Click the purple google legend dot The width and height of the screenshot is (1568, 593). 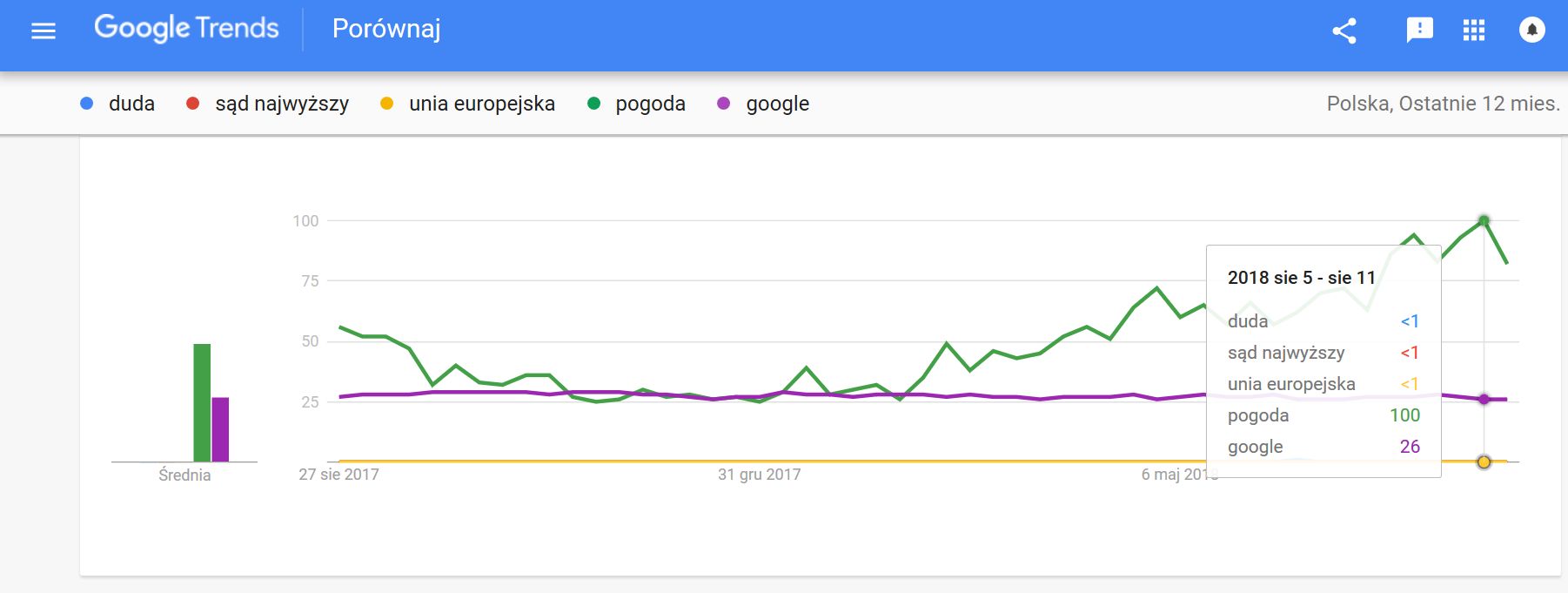[723, 104]
